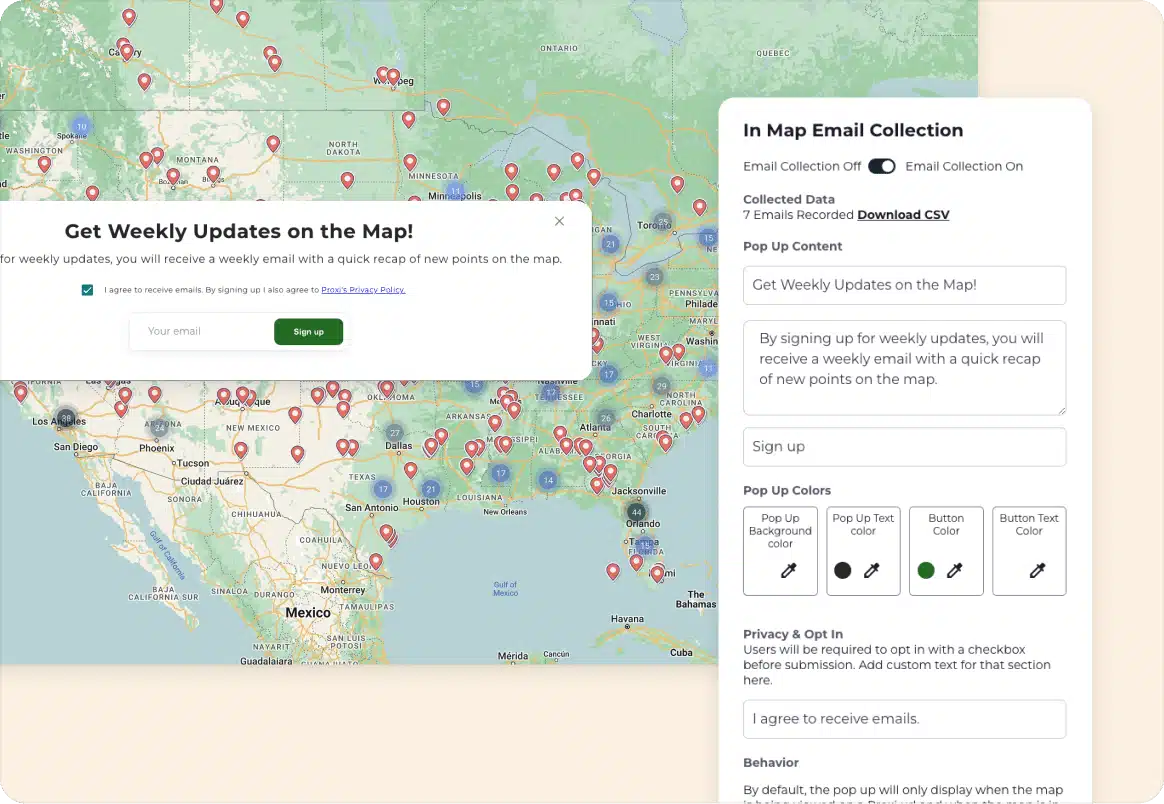Click the 'Mexico' map label

(308, 612)
